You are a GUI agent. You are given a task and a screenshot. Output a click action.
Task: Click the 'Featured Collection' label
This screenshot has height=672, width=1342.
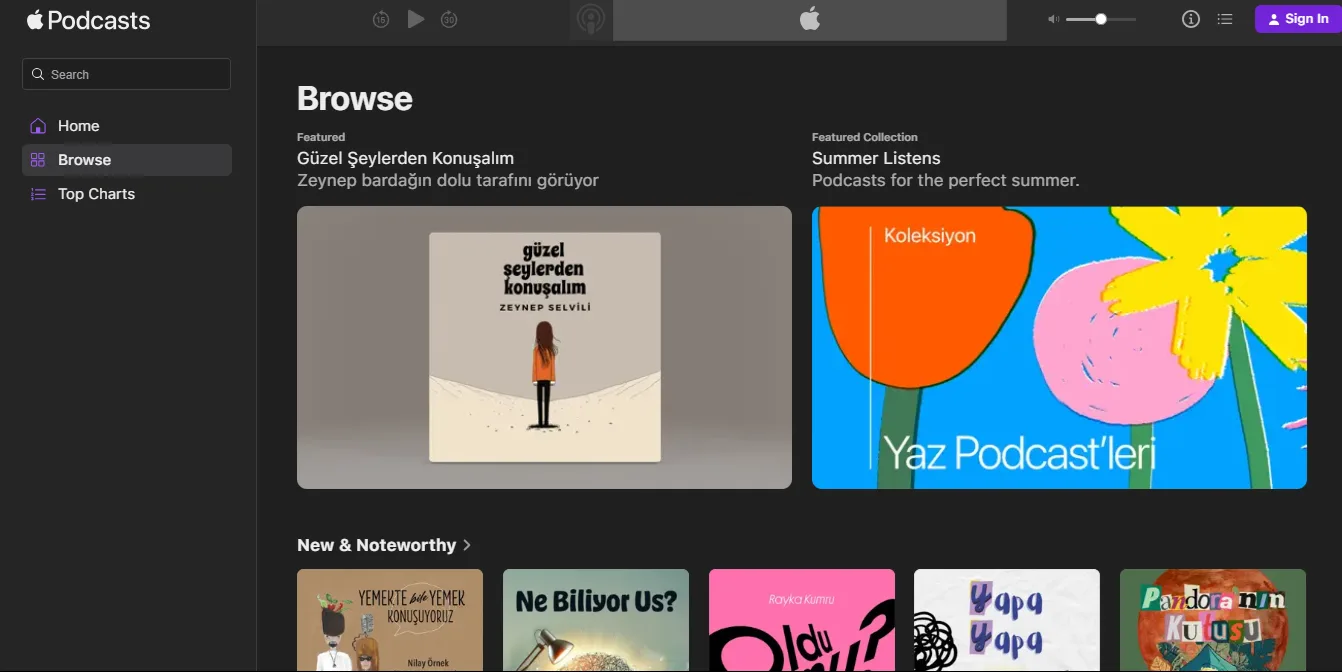click(x=865, y=137)
